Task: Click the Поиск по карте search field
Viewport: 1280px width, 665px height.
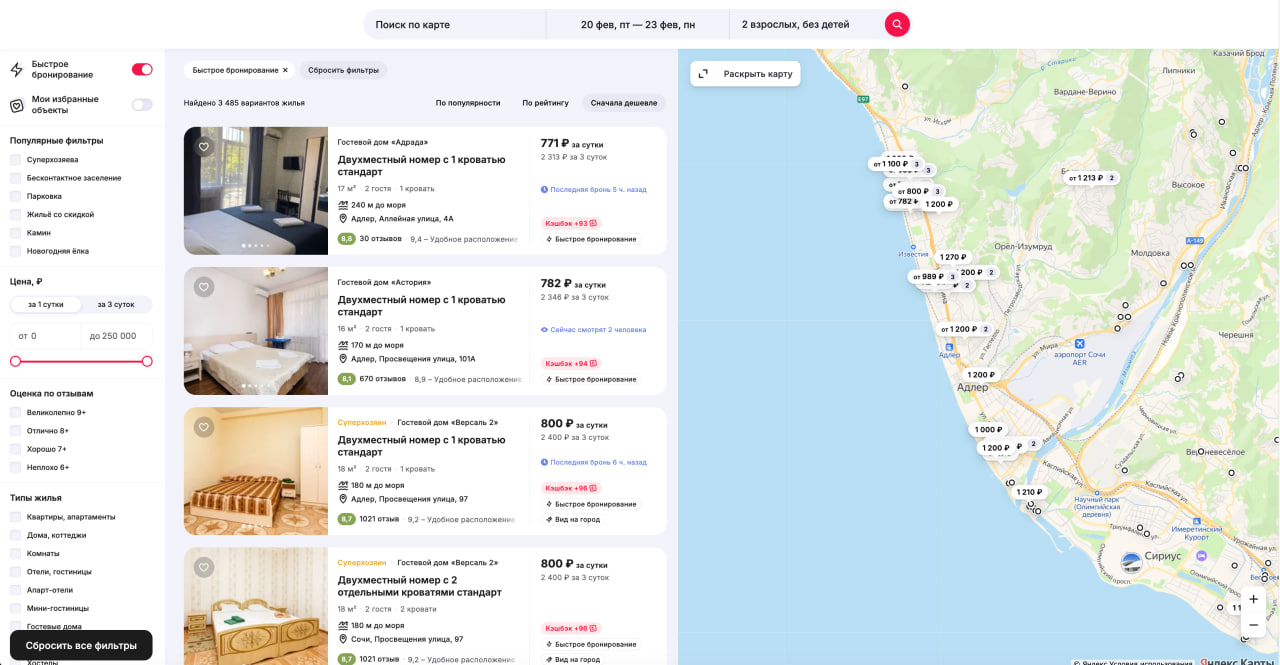Action: (x=455, y=24)
